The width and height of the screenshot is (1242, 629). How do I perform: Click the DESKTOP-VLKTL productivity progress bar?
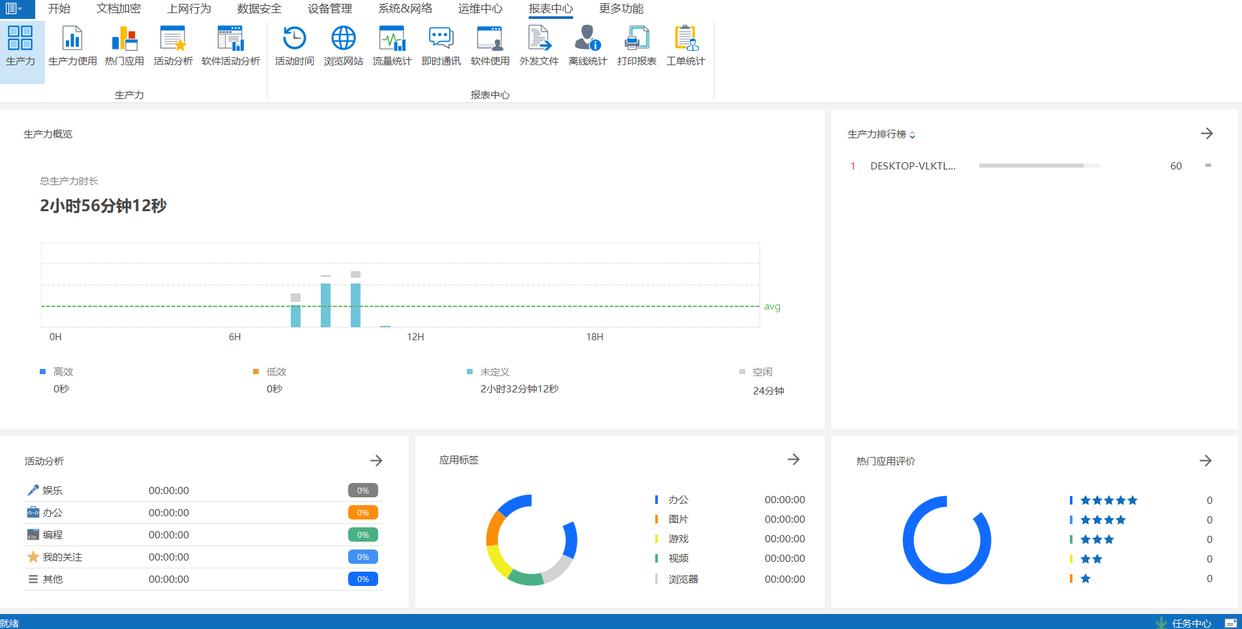coord(1039,166)
